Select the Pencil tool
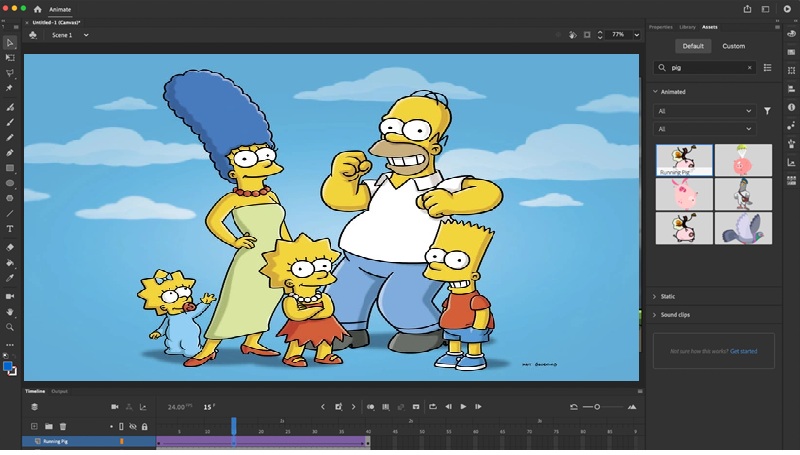The image size is (800, 455). [10, 138]
